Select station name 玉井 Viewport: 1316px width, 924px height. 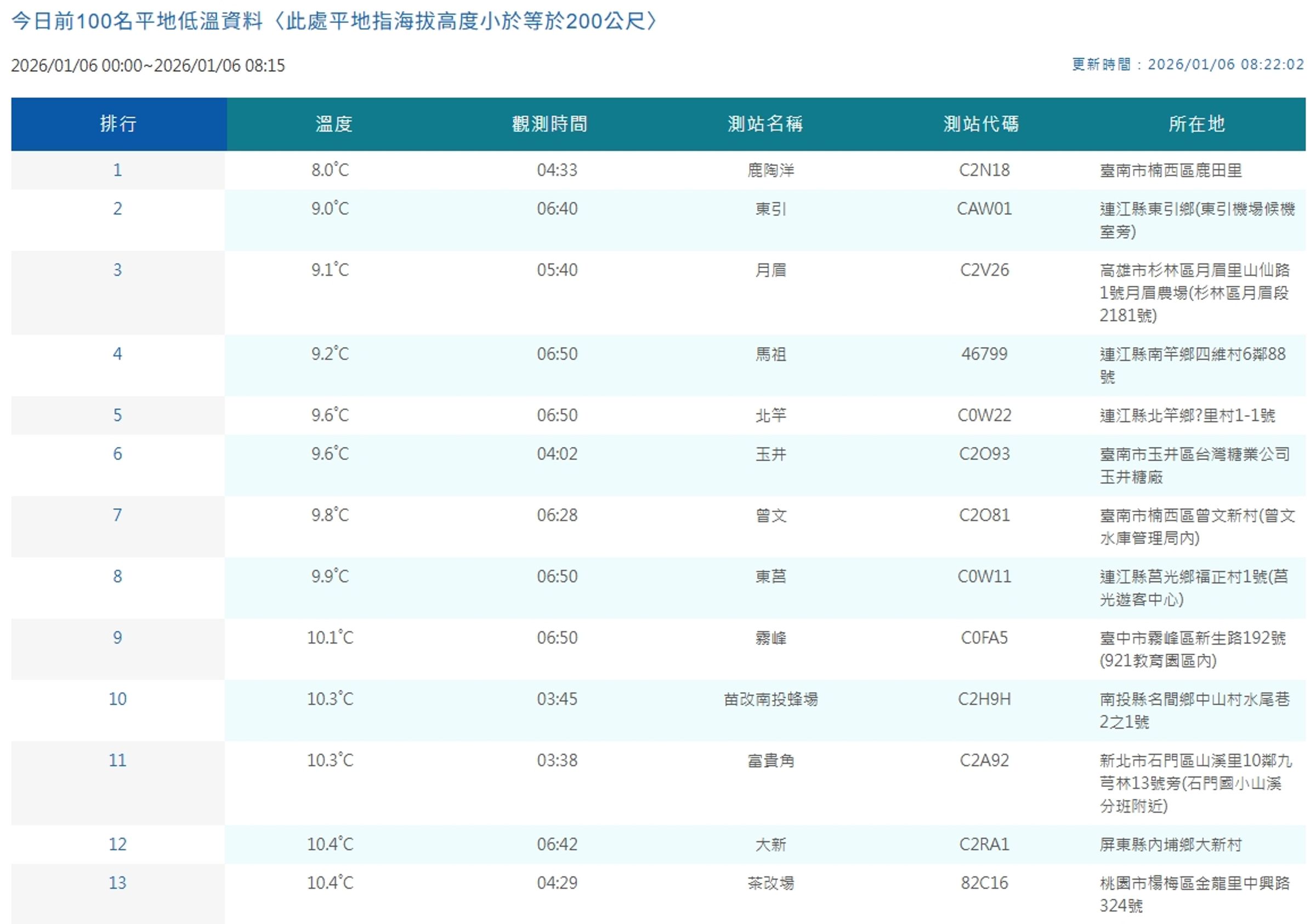pos(771,454)
